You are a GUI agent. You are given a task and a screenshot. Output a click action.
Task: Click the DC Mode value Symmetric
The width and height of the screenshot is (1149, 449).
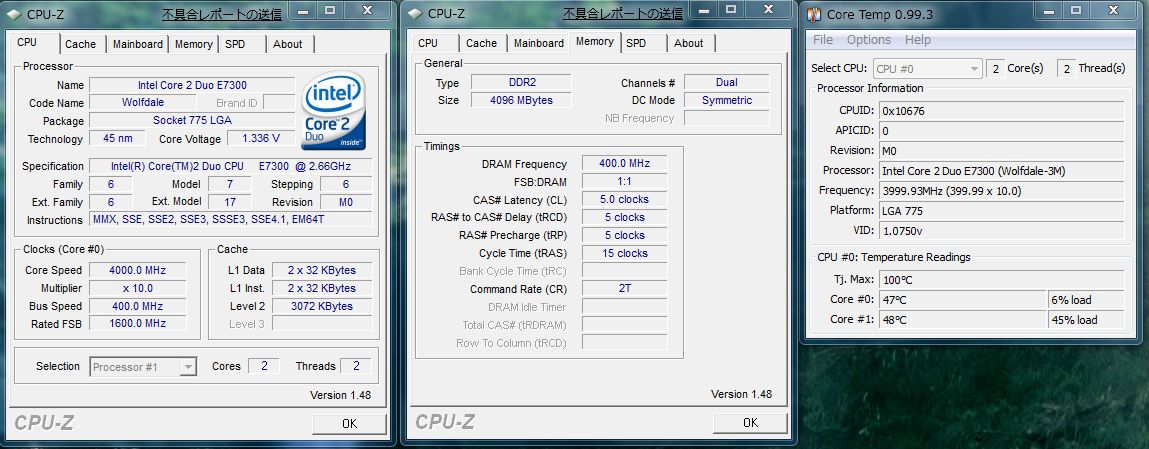727,100
